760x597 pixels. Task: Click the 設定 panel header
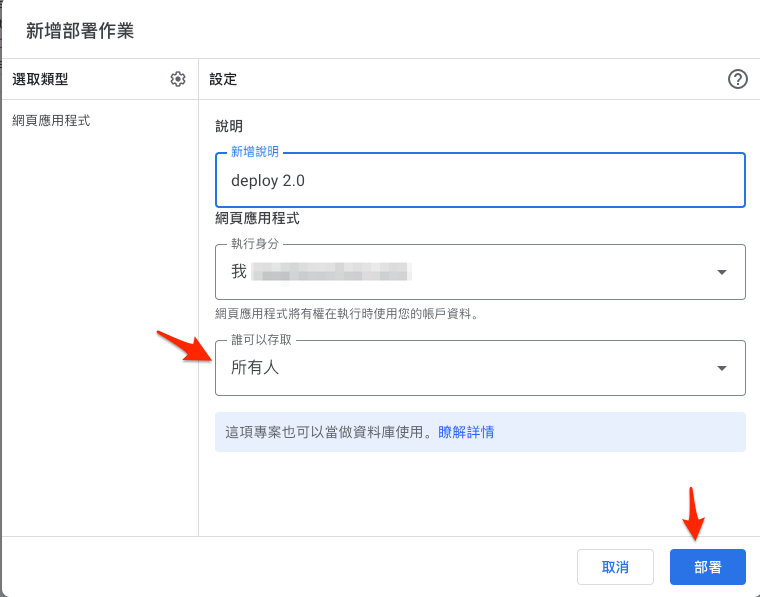pyautogui.click(x=223, y=79)
